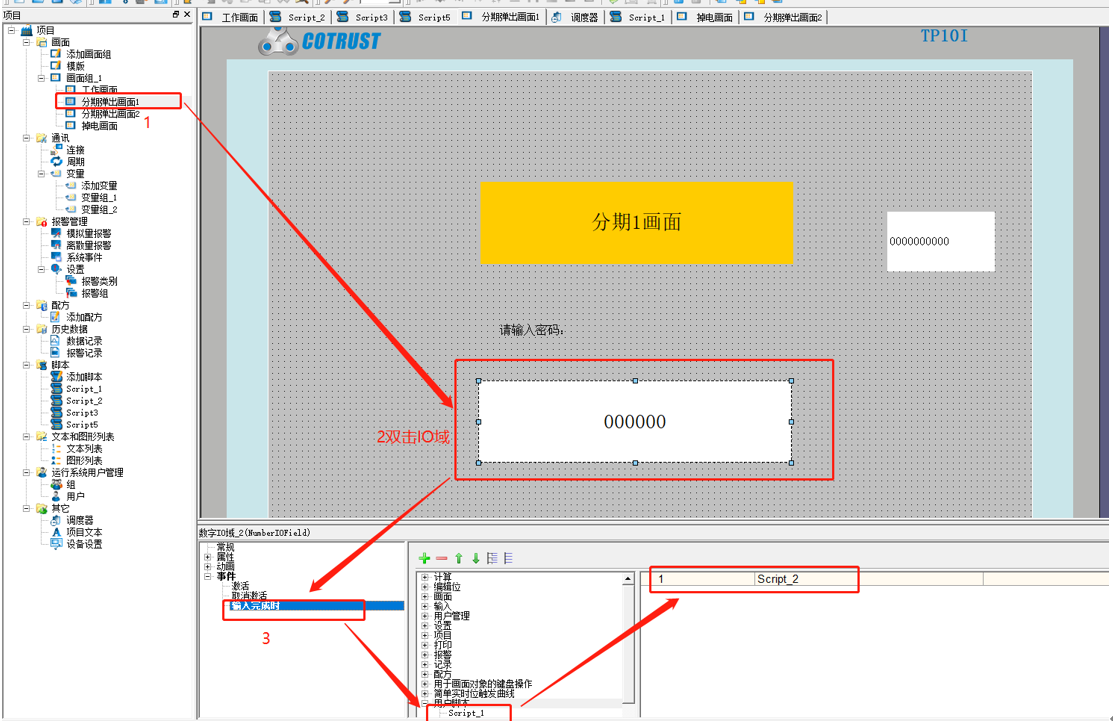Image resolution: width=1113 pixels, height=721 pixels.
Task: Select 变量组_1 in project tree
Action: 99,197
